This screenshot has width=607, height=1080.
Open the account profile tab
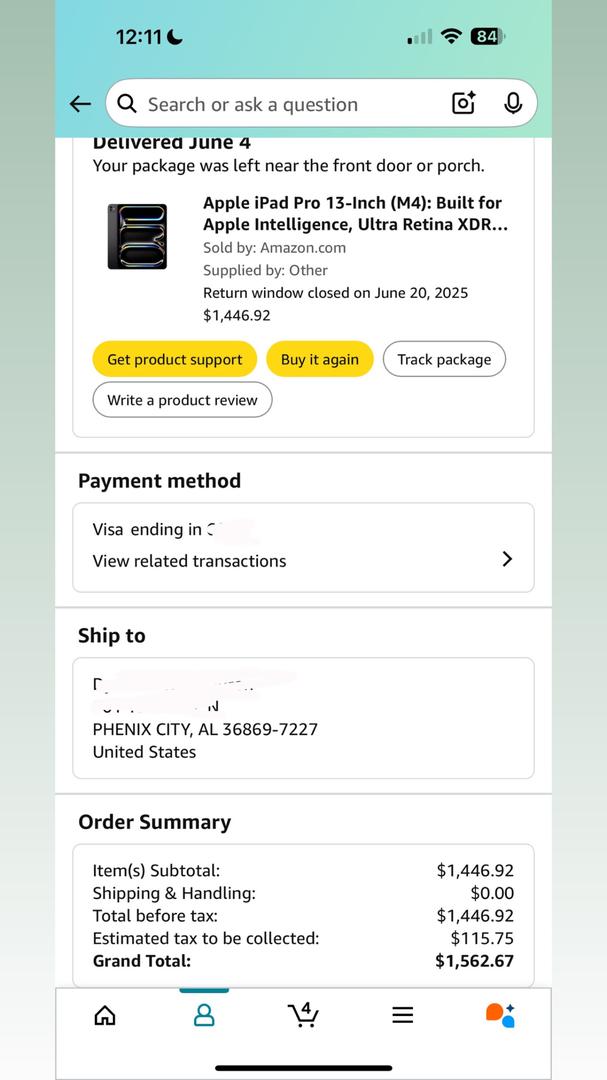(x=204, y=1015)
